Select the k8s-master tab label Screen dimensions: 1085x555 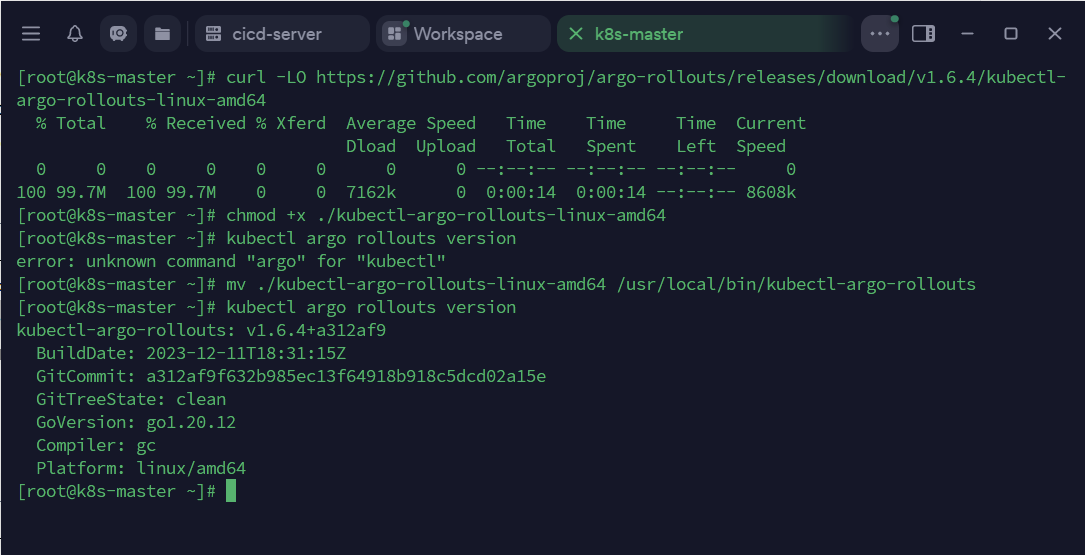(x=639, y=34)
